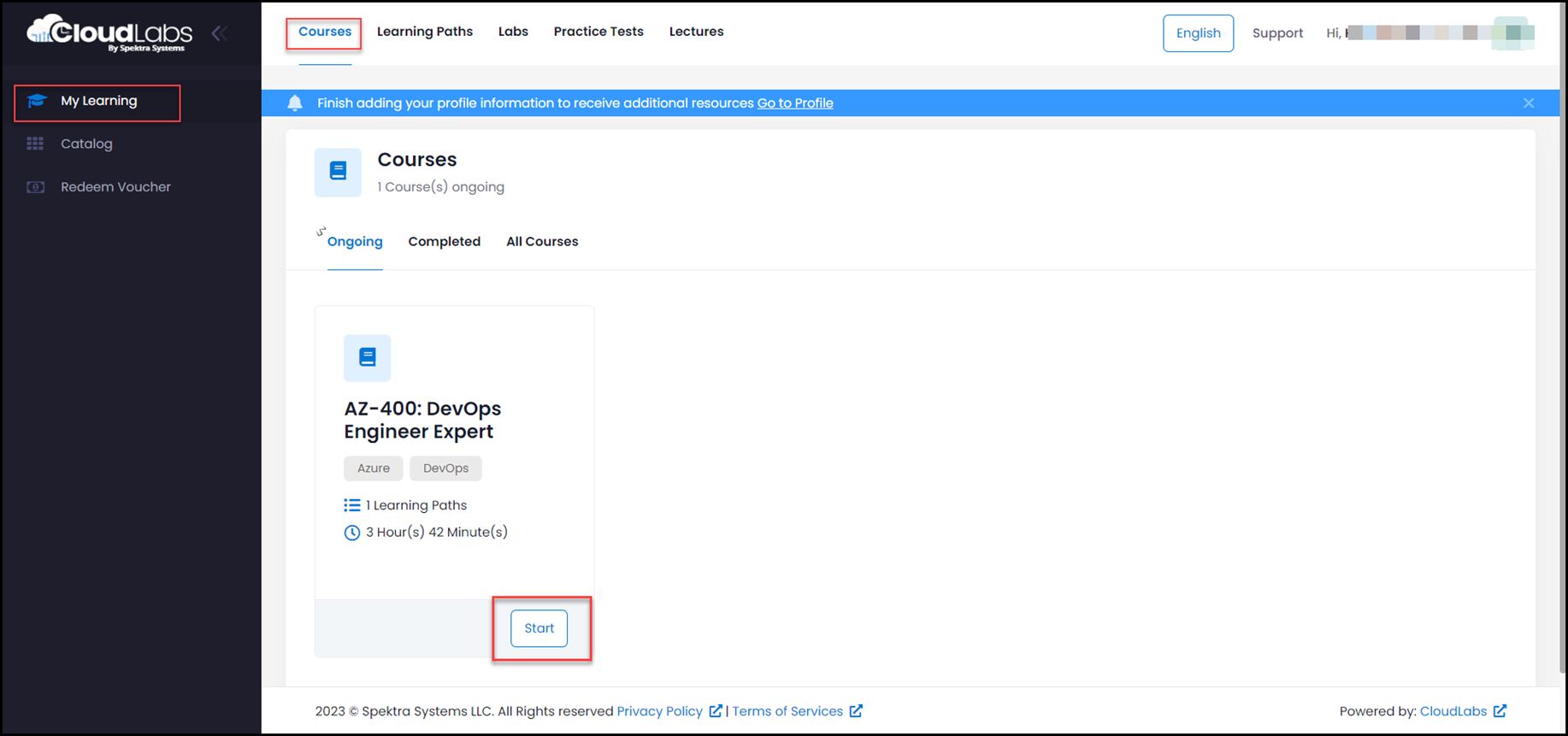This screenshot has height=736, width=1568.
Task: Click the AZ-400 course card book icon
Action: coord(368,357)
